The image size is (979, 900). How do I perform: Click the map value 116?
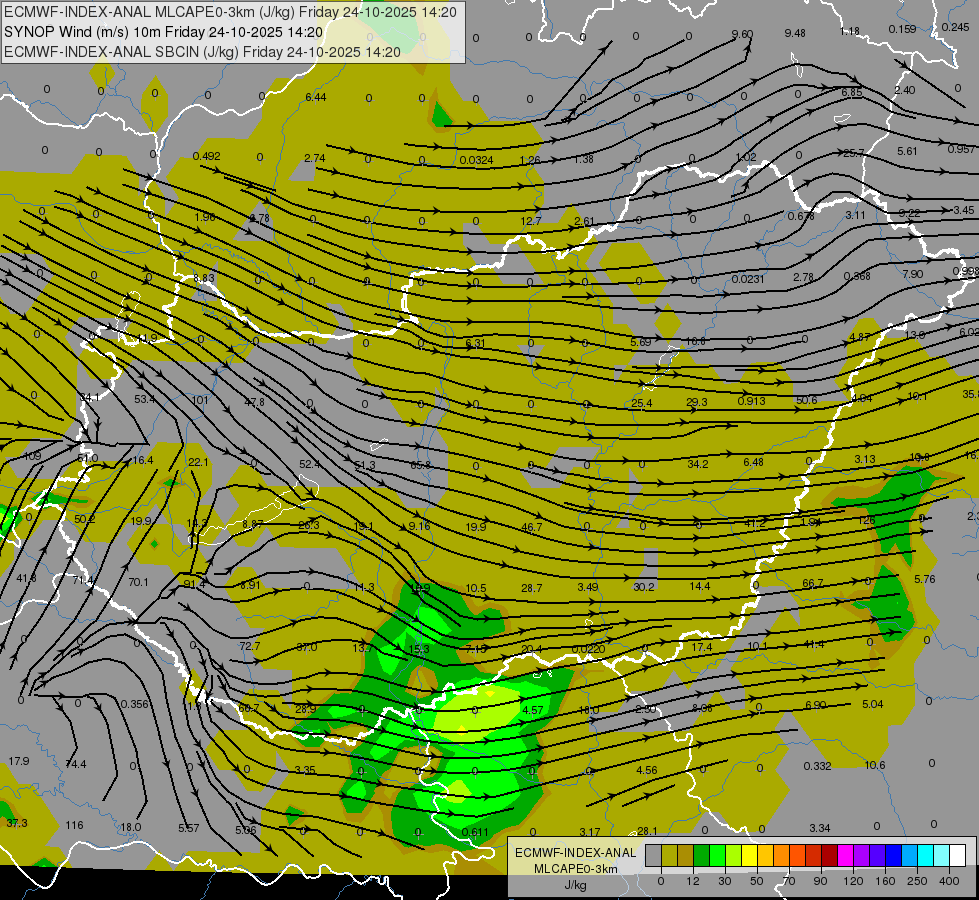pos(74,825)
